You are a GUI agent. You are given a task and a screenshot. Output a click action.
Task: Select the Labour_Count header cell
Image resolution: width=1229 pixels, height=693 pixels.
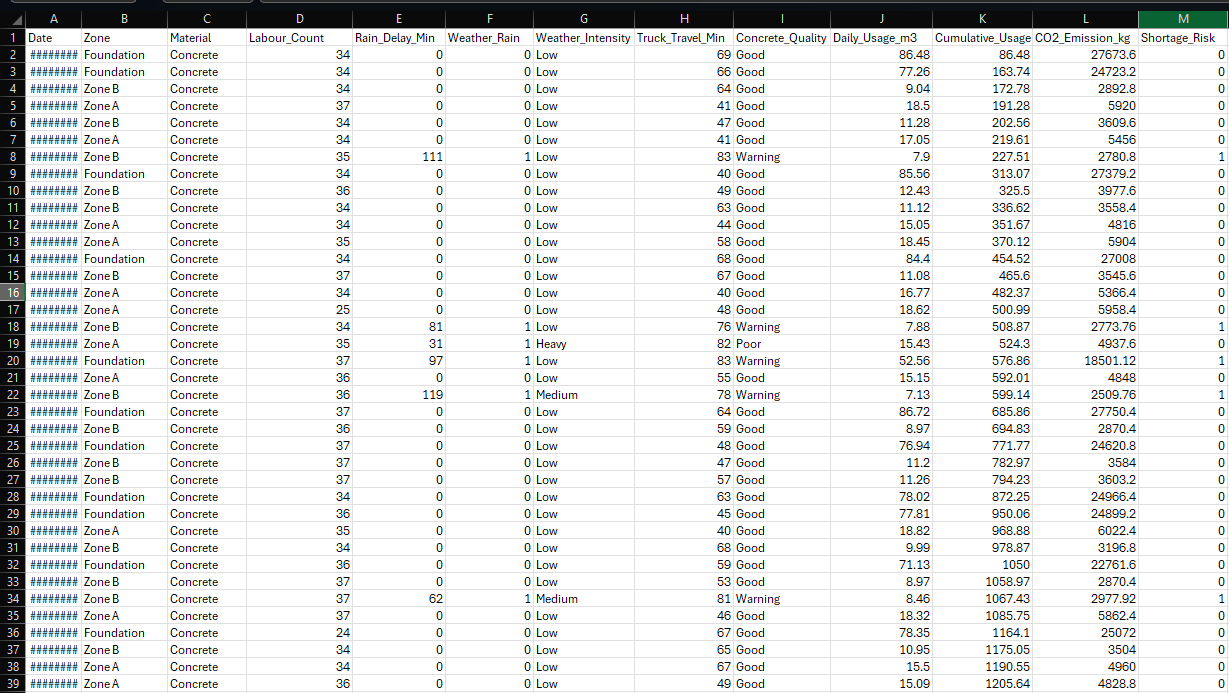[x=299, y=38]
